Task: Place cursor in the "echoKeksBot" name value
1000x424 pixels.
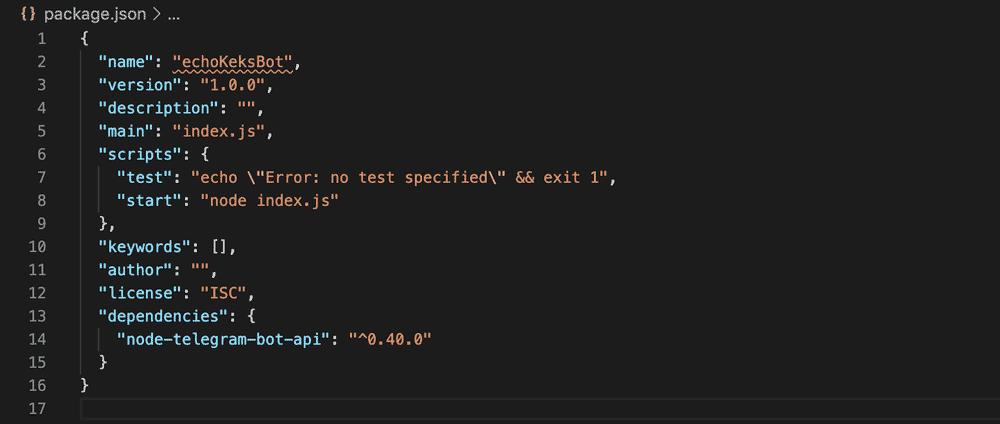Action: (x=236, y=62)
